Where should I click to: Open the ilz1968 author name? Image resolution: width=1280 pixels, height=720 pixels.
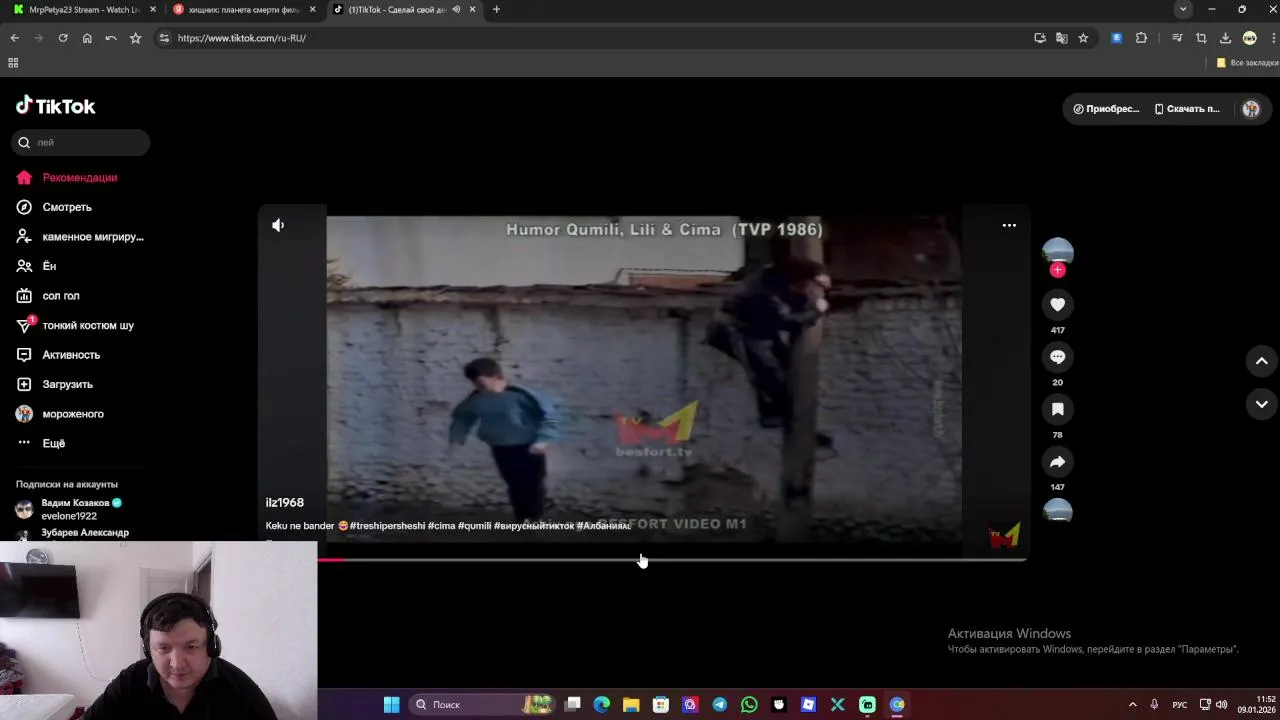coord(285,503)
